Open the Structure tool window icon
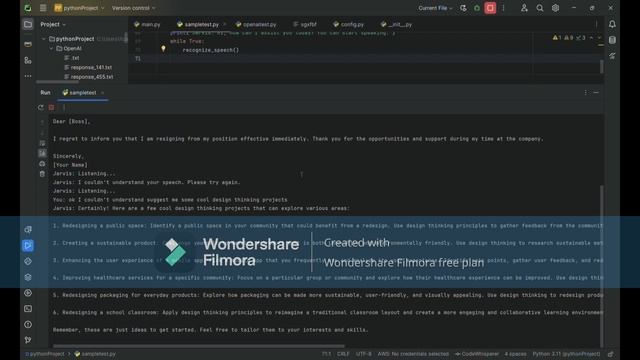The width and height of the screenshot is (640, 360). pyautogui.click(x=28, y=60)
